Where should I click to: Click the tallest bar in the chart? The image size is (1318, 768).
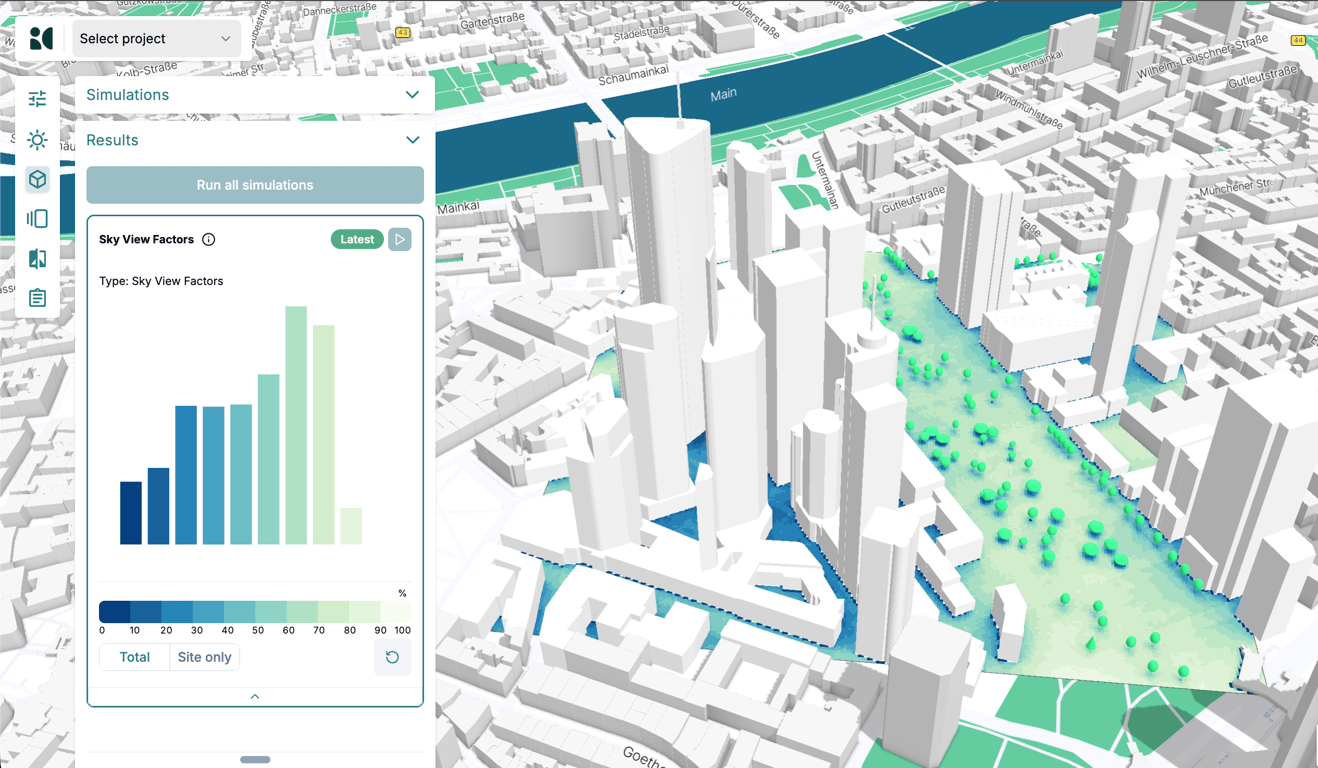296,425
